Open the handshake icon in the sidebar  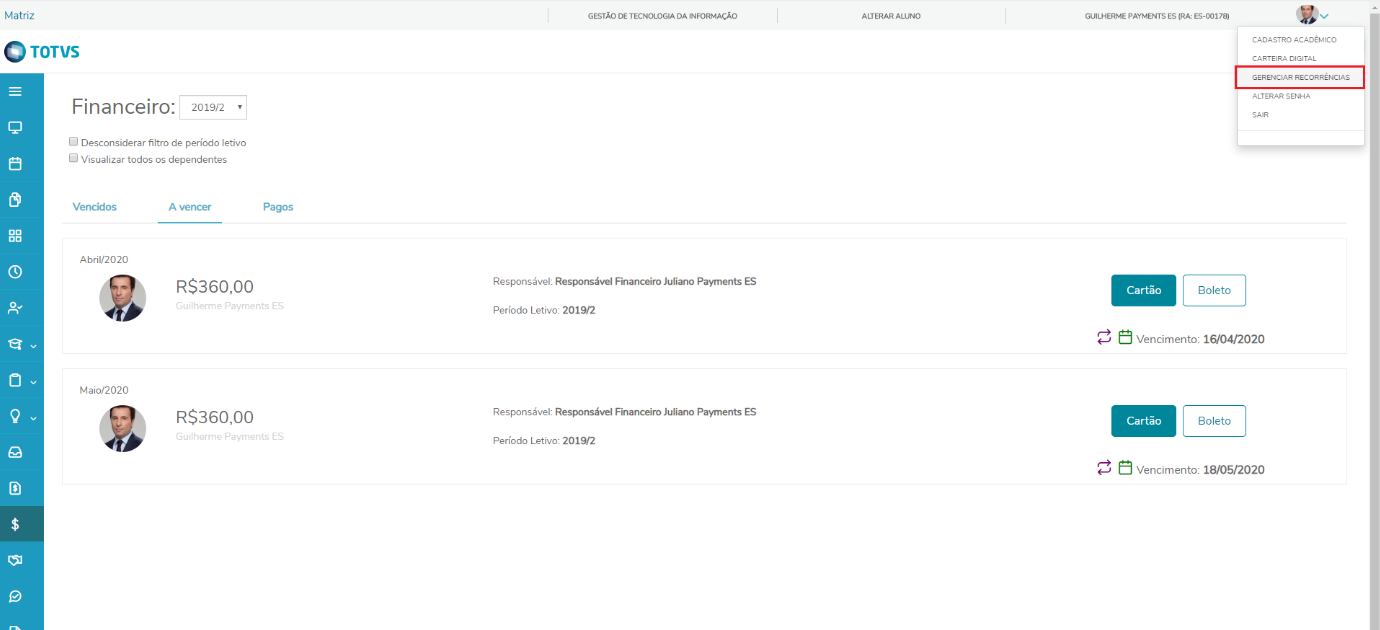point(15,560)
